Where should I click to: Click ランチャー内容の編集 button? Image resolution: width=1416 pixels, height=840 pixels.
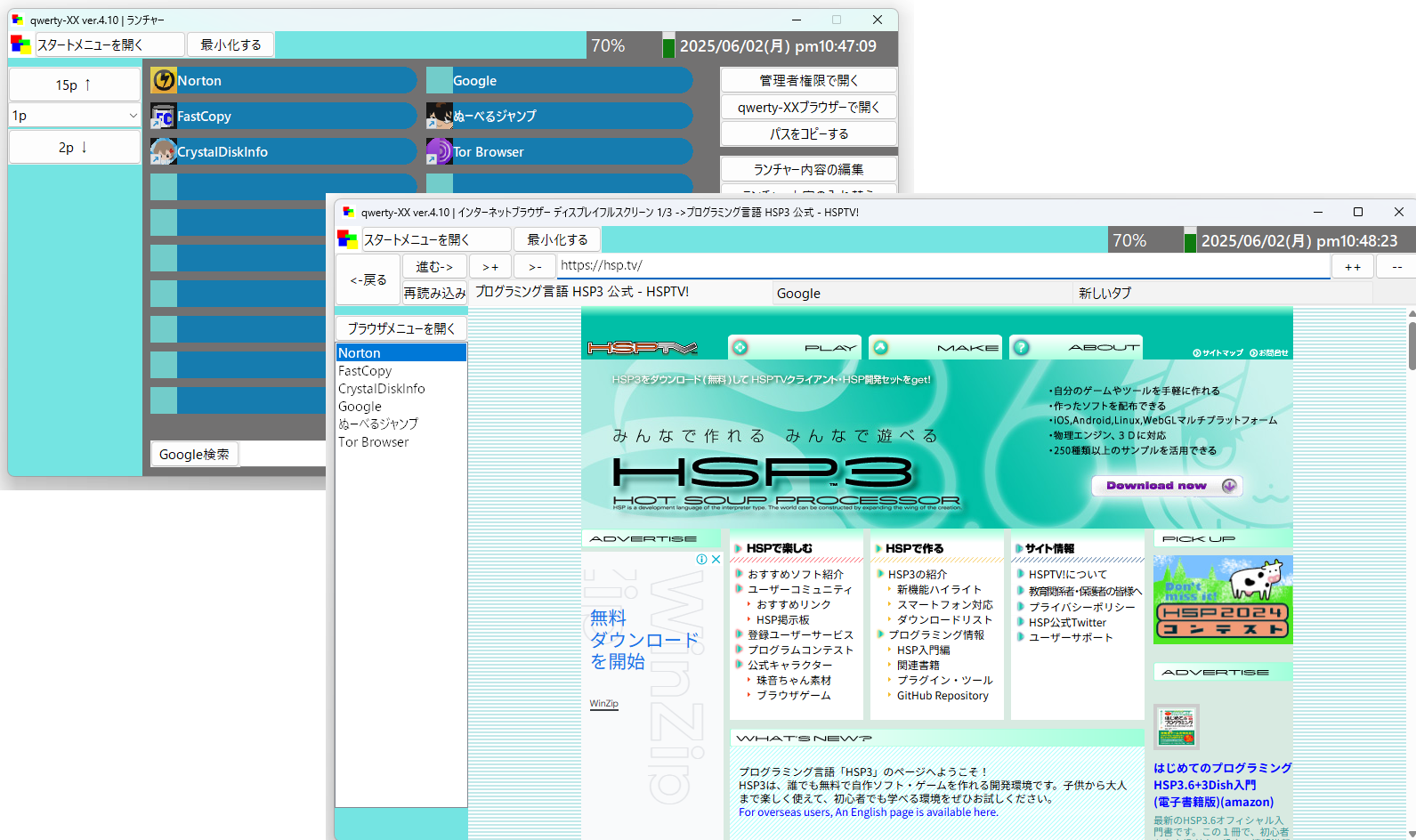click(808, 169)
